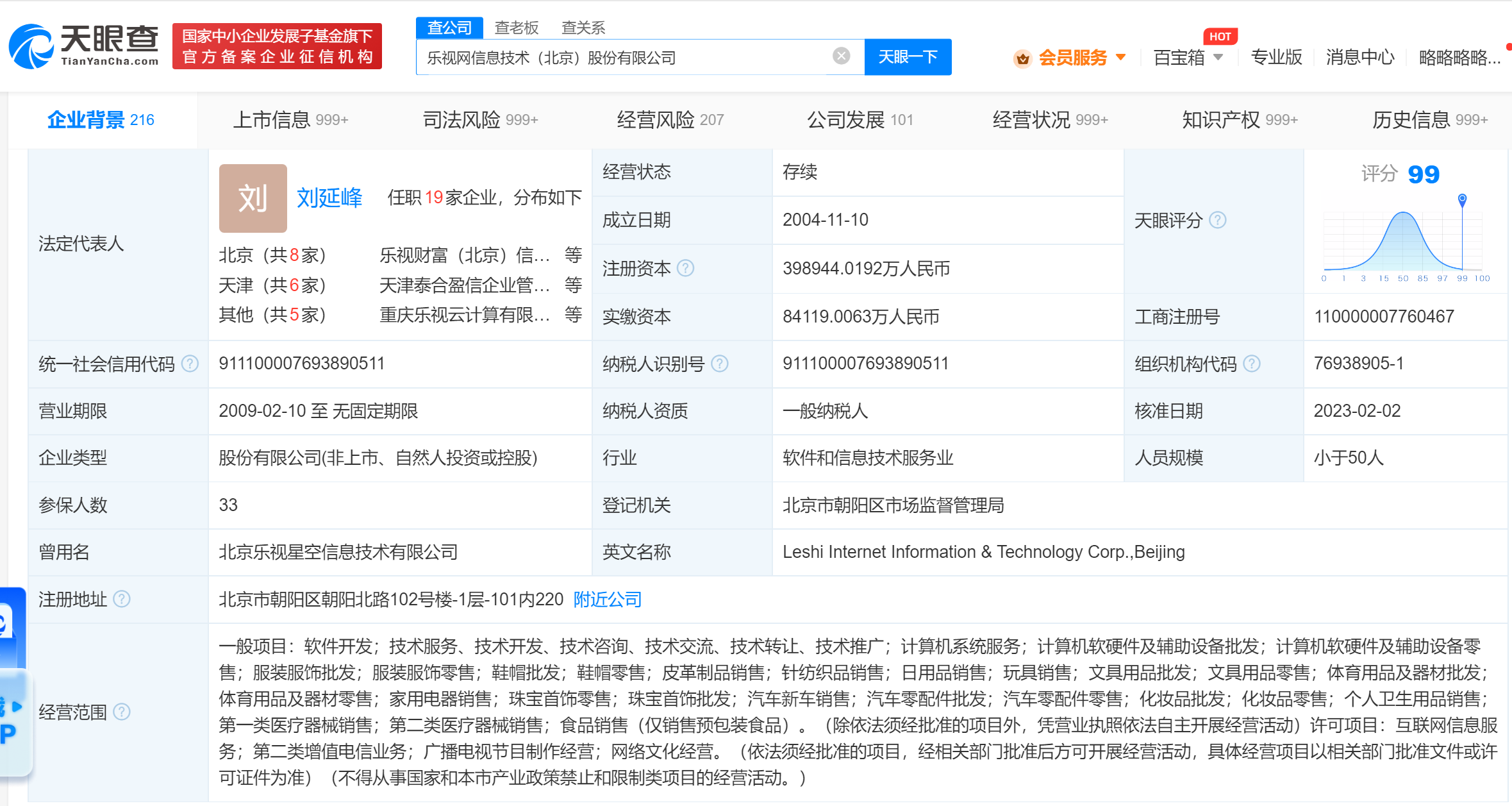Click the member service crown icon
Screen dimensions: 1512x806
pyautogui.click(x=1022, y=58)
